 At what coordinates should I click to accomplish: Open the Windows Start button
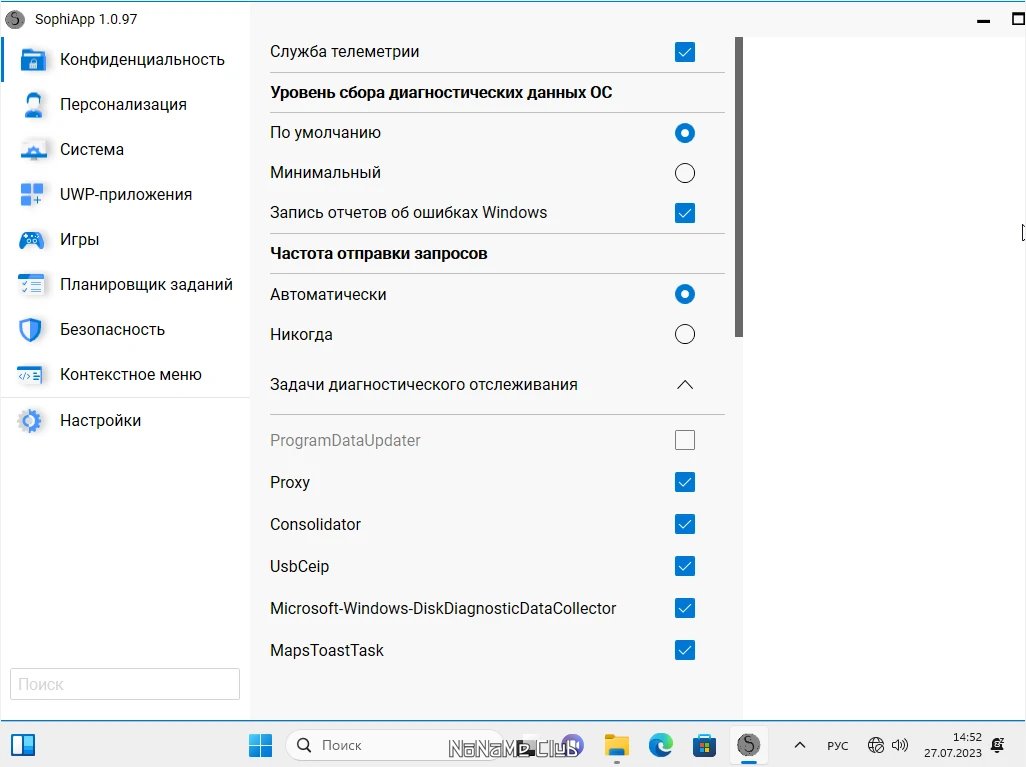pos(260,745)
